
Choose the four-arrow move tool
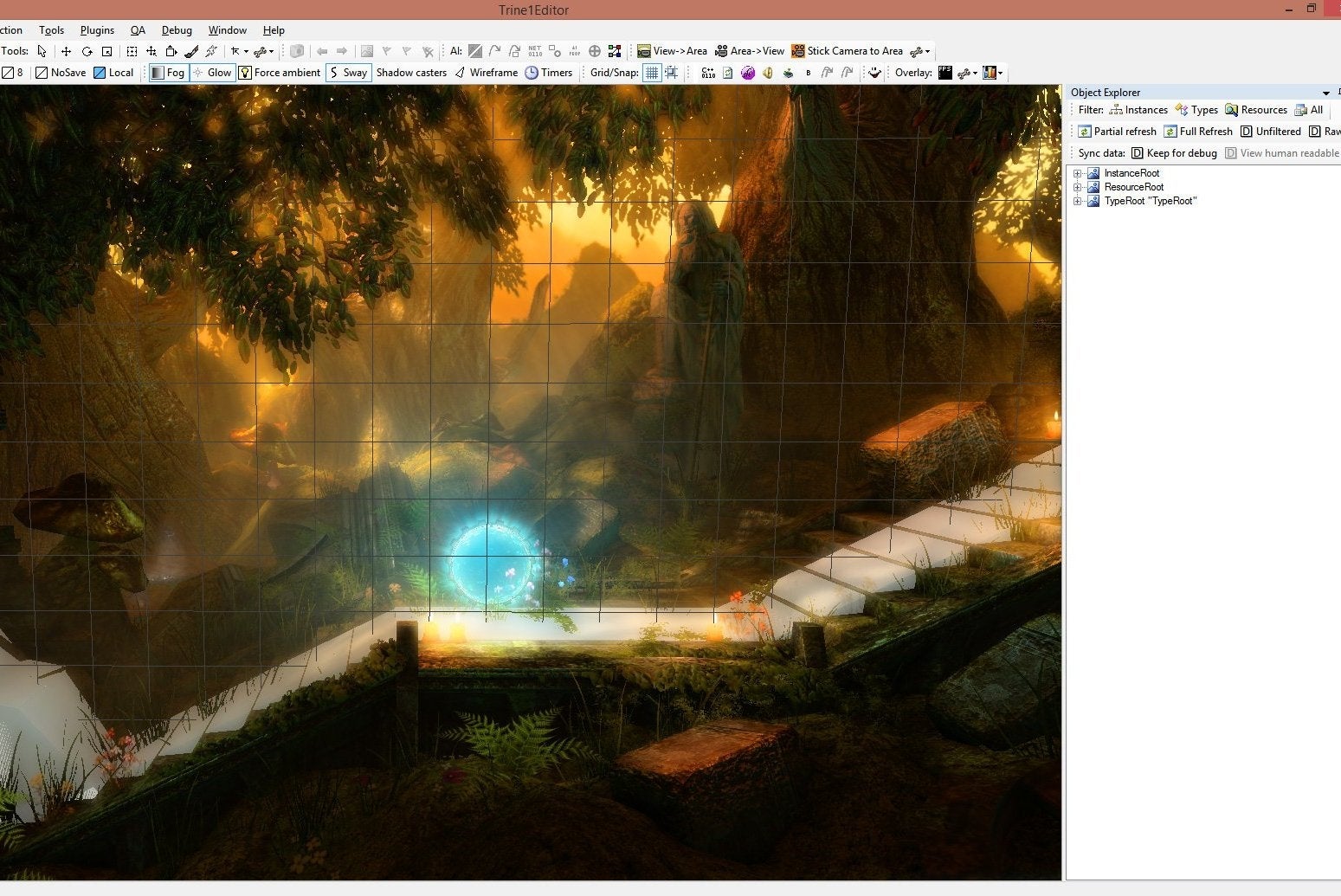66,51
